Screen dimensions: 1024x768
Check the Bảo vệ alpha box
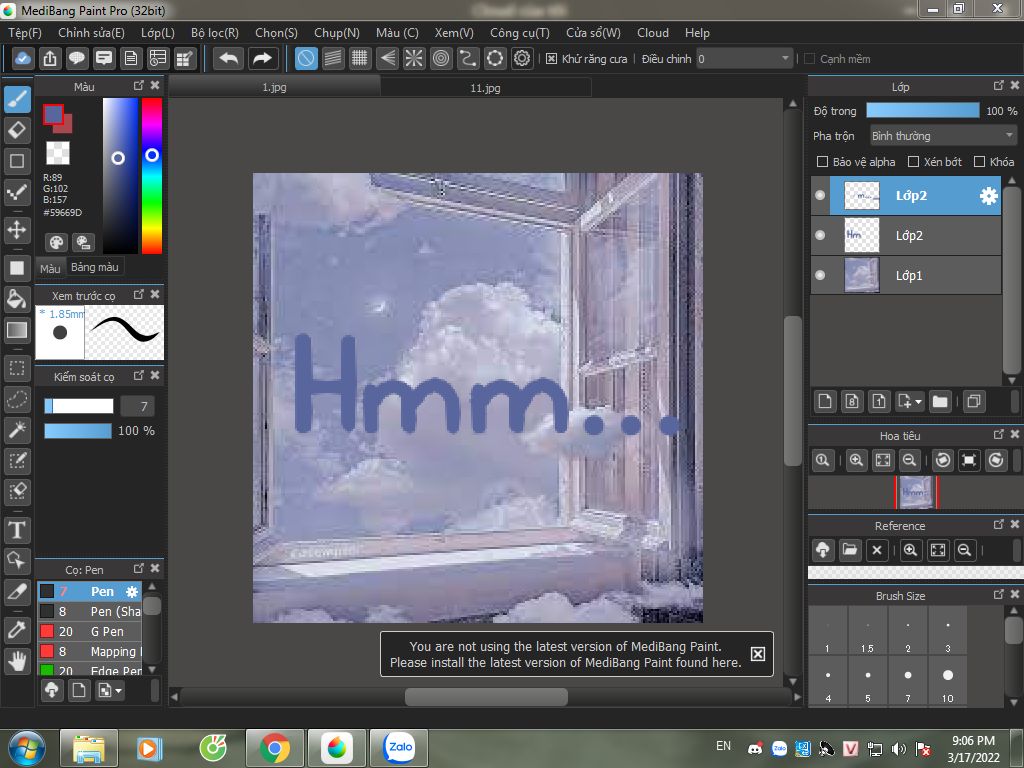(822, 161)
